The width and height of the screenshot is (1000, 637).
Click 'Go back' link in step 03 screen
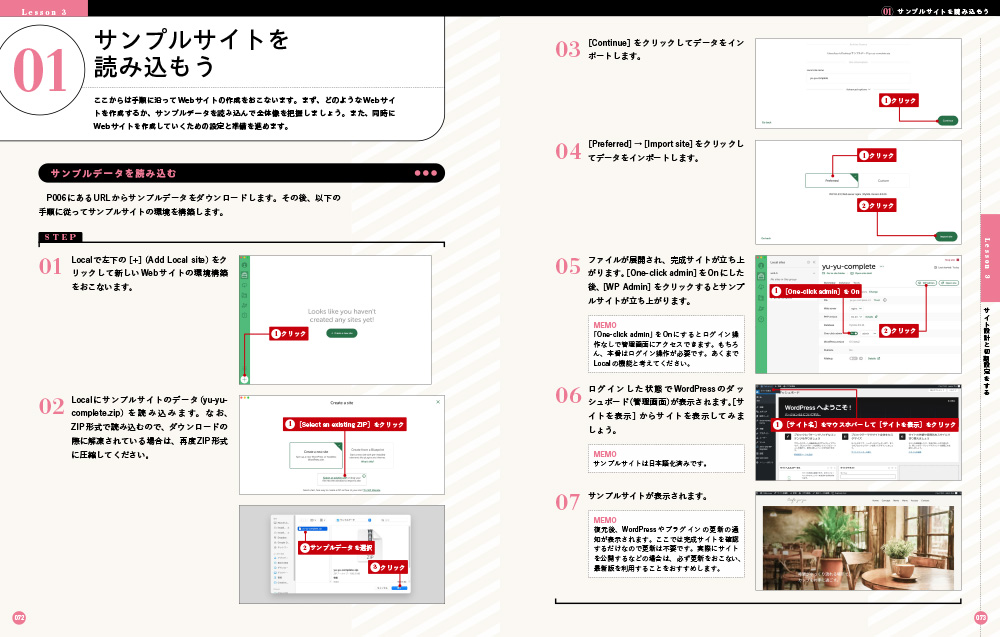[767, 122]
